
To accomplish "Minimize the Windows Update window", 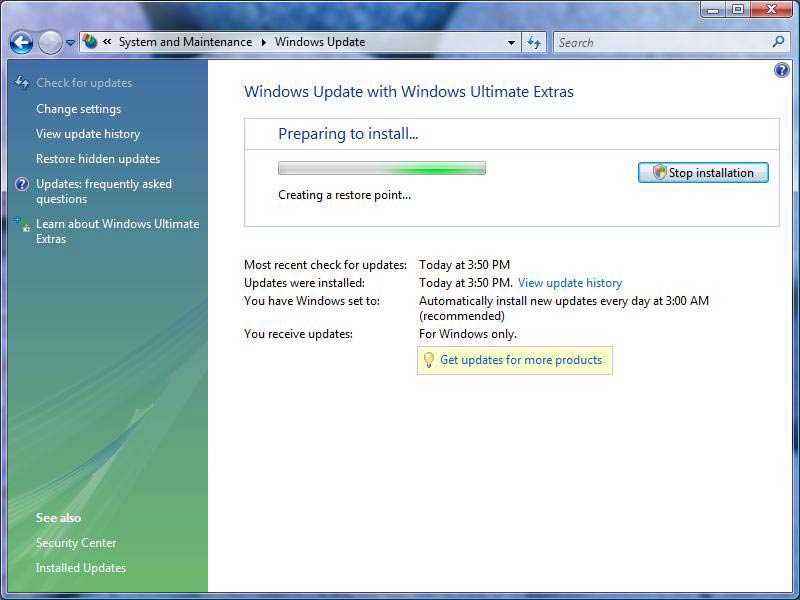I will pos(713,9).
